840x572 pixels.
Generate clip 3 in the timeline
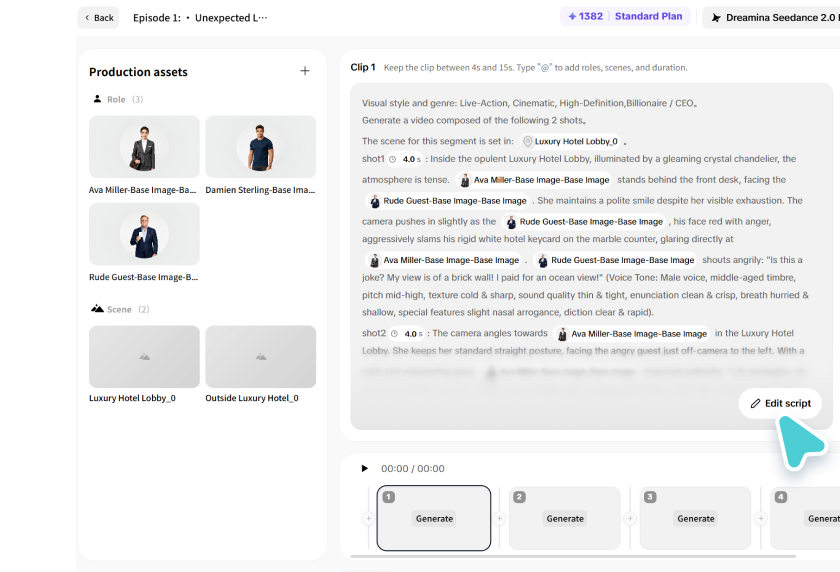coord(696,518)
